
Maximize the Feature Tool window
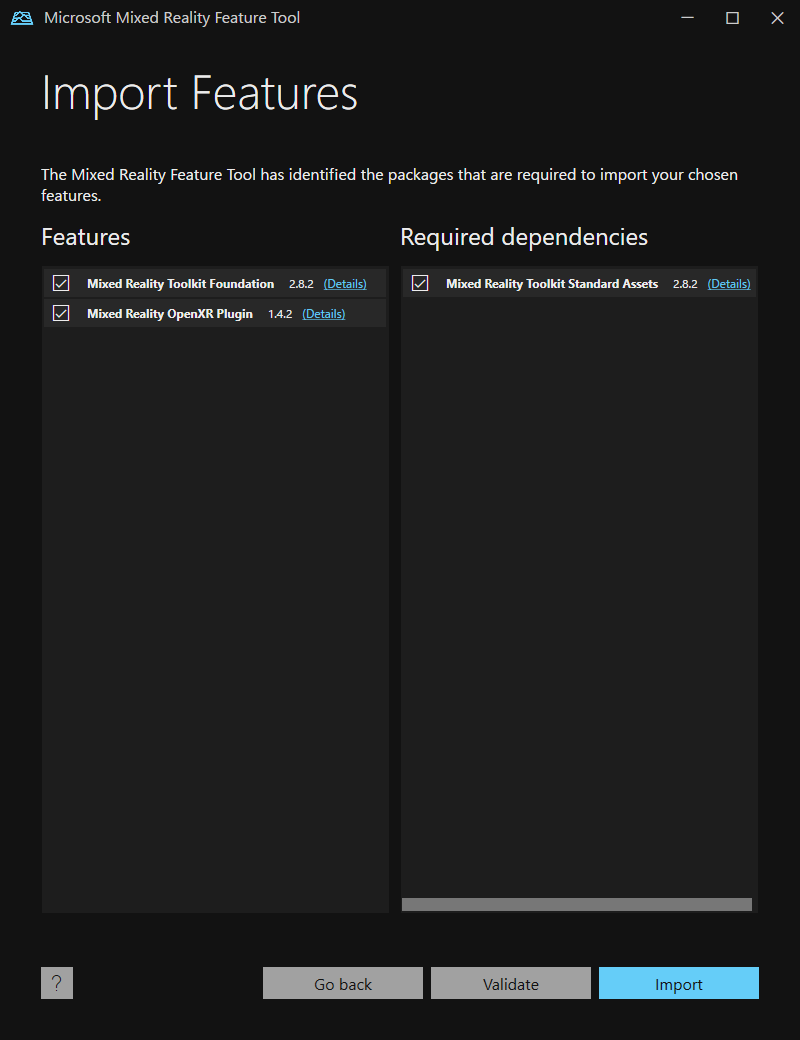pyautogui.click(x=732, y=18)
